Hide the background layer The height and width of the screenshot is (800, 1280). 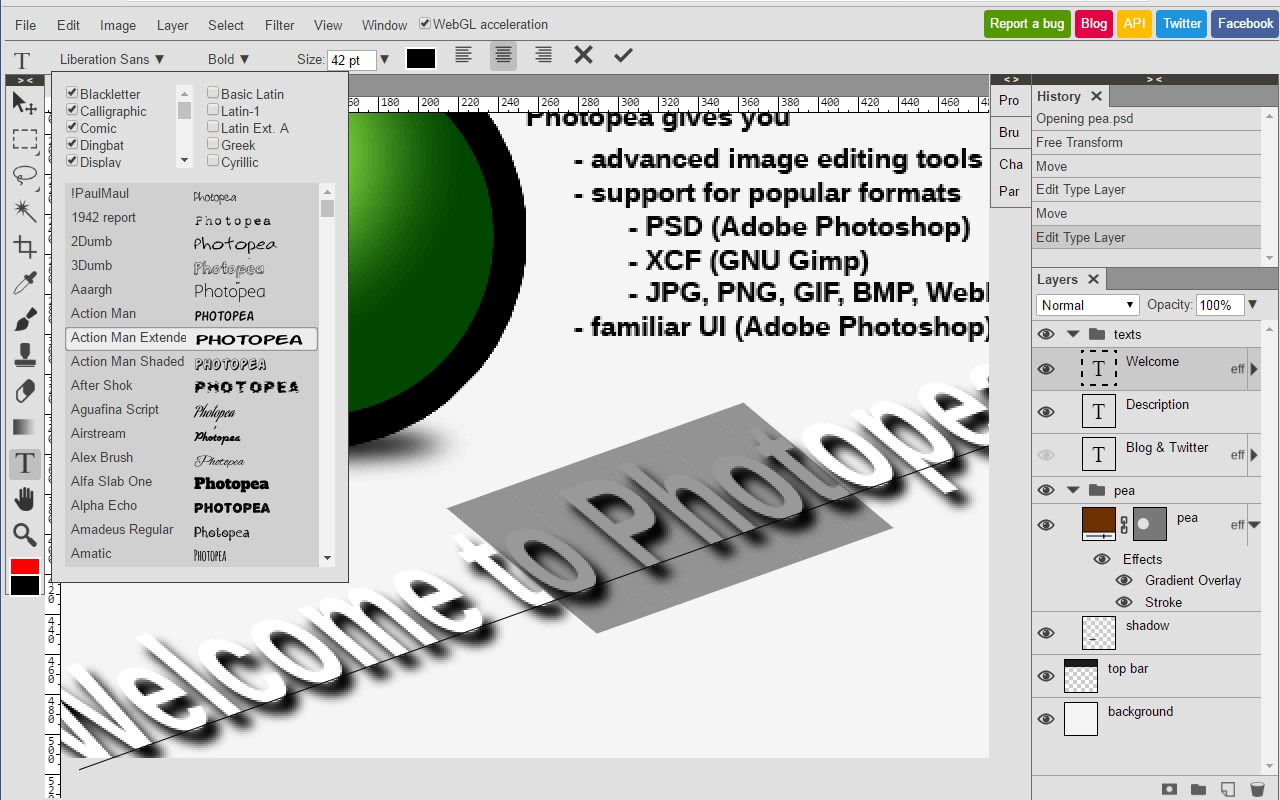[1046, 719]
